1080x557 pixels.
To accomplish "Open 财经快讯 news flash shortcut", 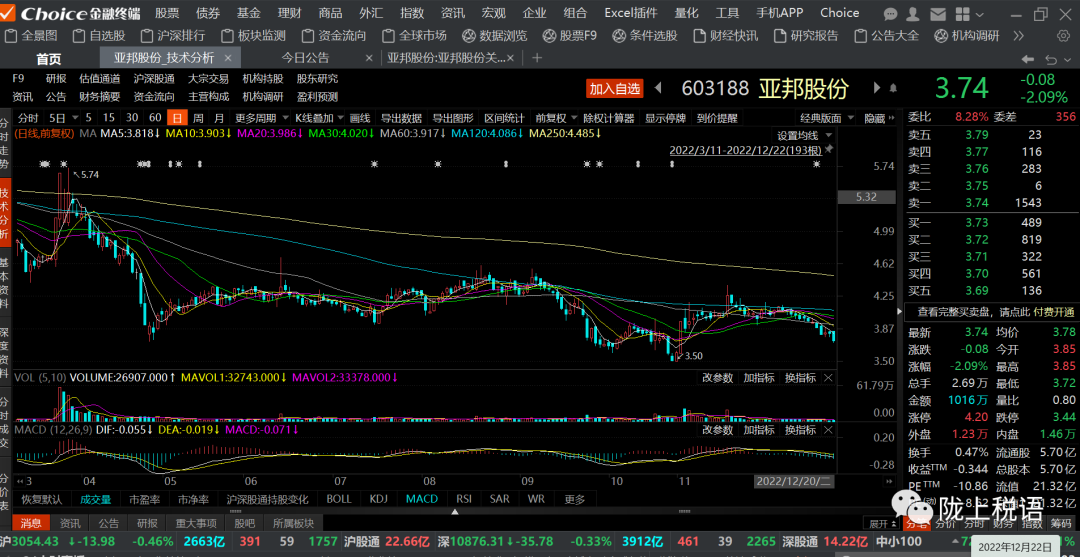I will (725, 36).
